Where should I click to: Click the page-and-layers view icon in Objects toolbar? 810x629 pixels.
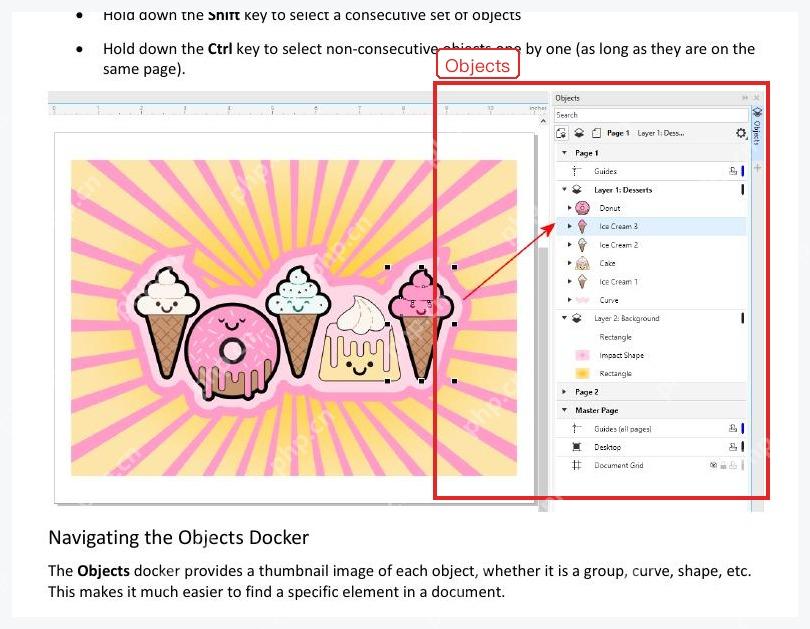tap(561, 133)
